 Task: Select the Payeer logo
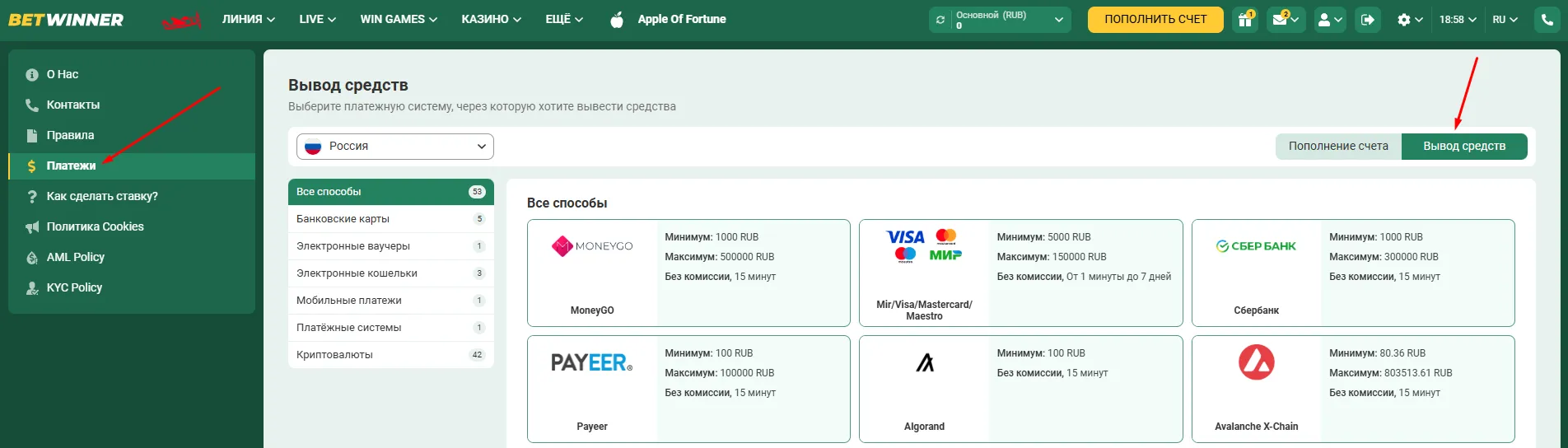[x=592, y=362]
